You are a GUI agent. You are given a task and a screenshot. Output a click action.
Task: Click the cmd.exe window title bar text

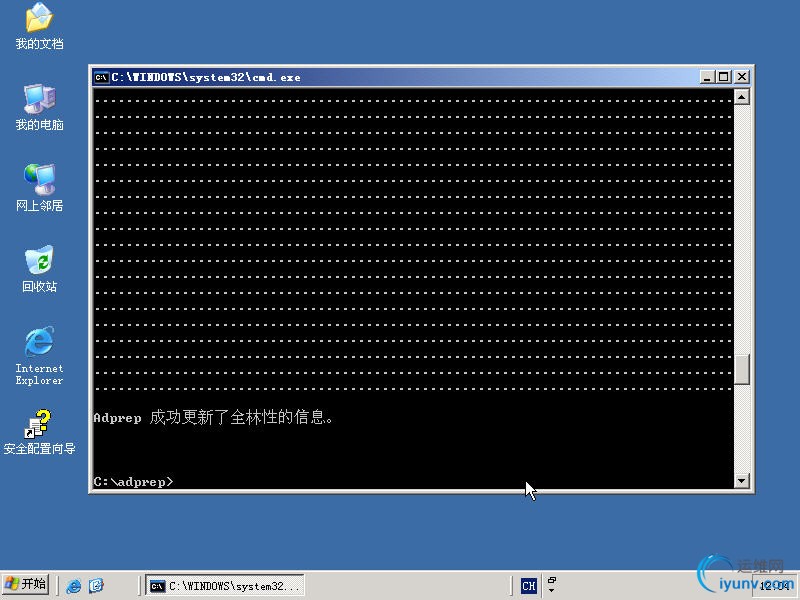click(206, 78)
